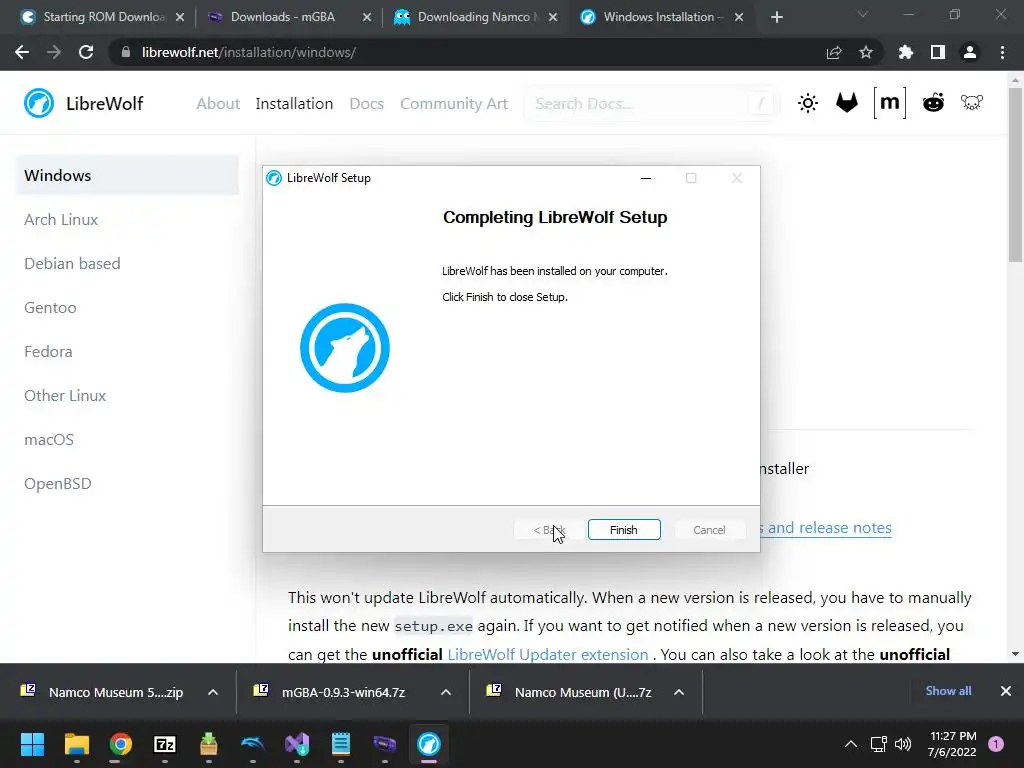
Task: Open Docs in the navbar
Action: 366,103
